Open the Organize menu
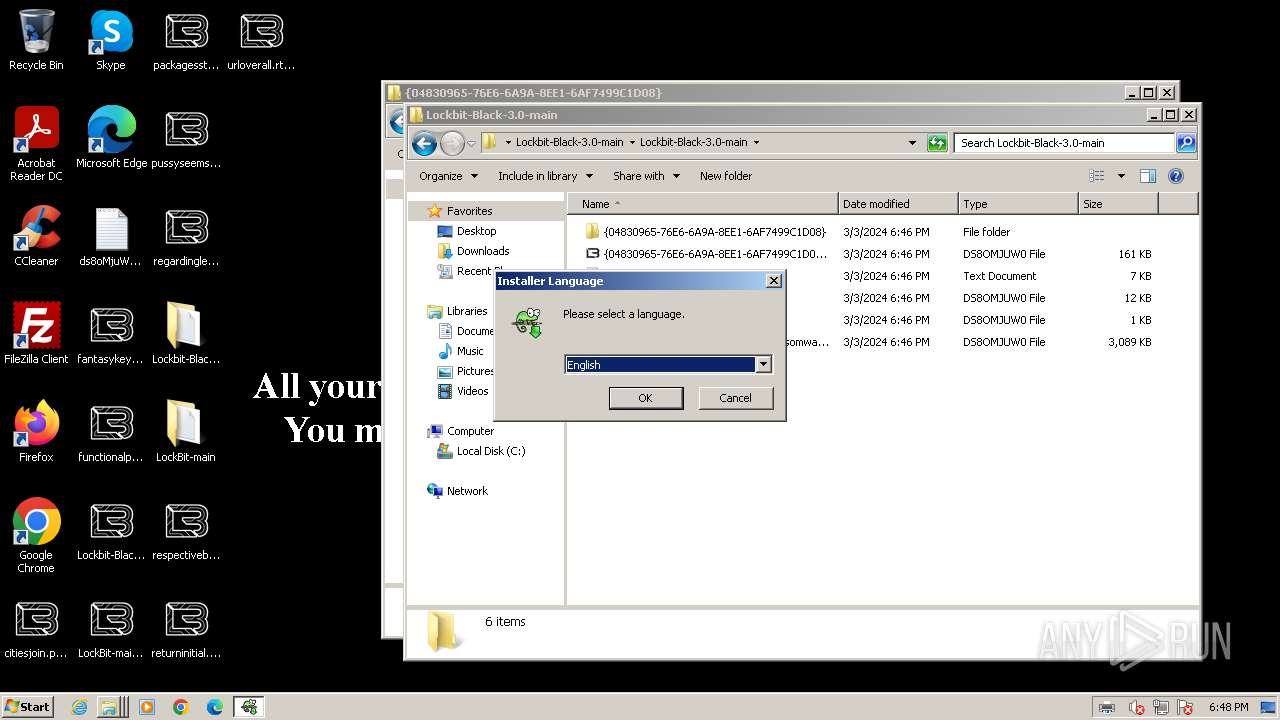This screenshot has width=1280, height=720. pos(447,176)
